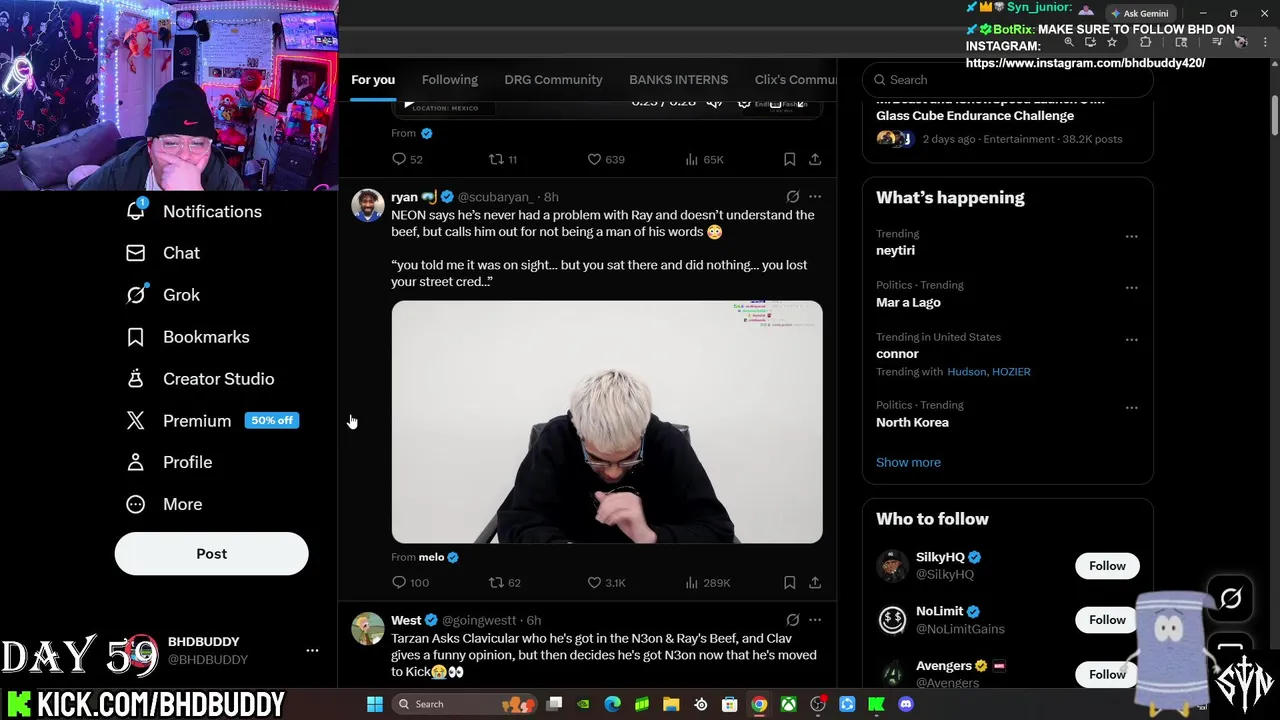Open Kick app from the taskbar
The height and width of the screenshot is (720, 1280).
[876, 704]
